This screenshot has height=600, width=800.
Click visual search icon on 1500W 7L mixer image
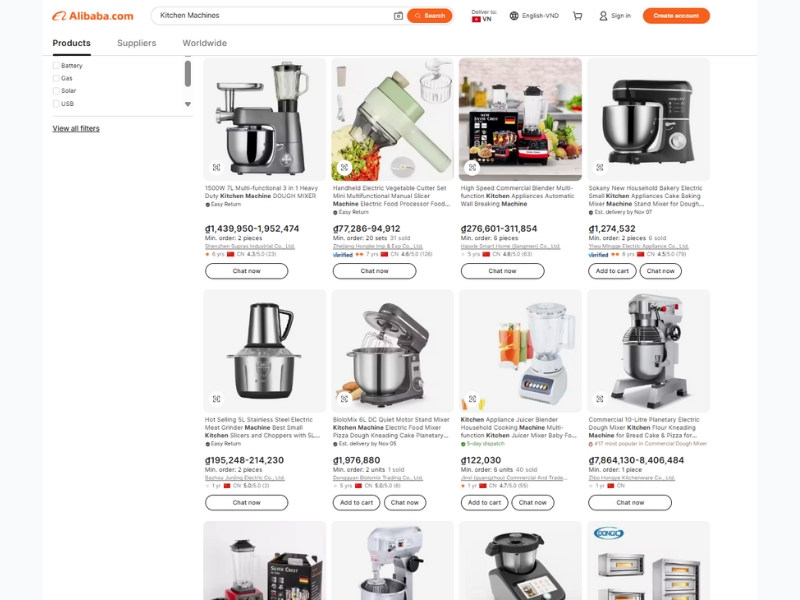point(216,167)
